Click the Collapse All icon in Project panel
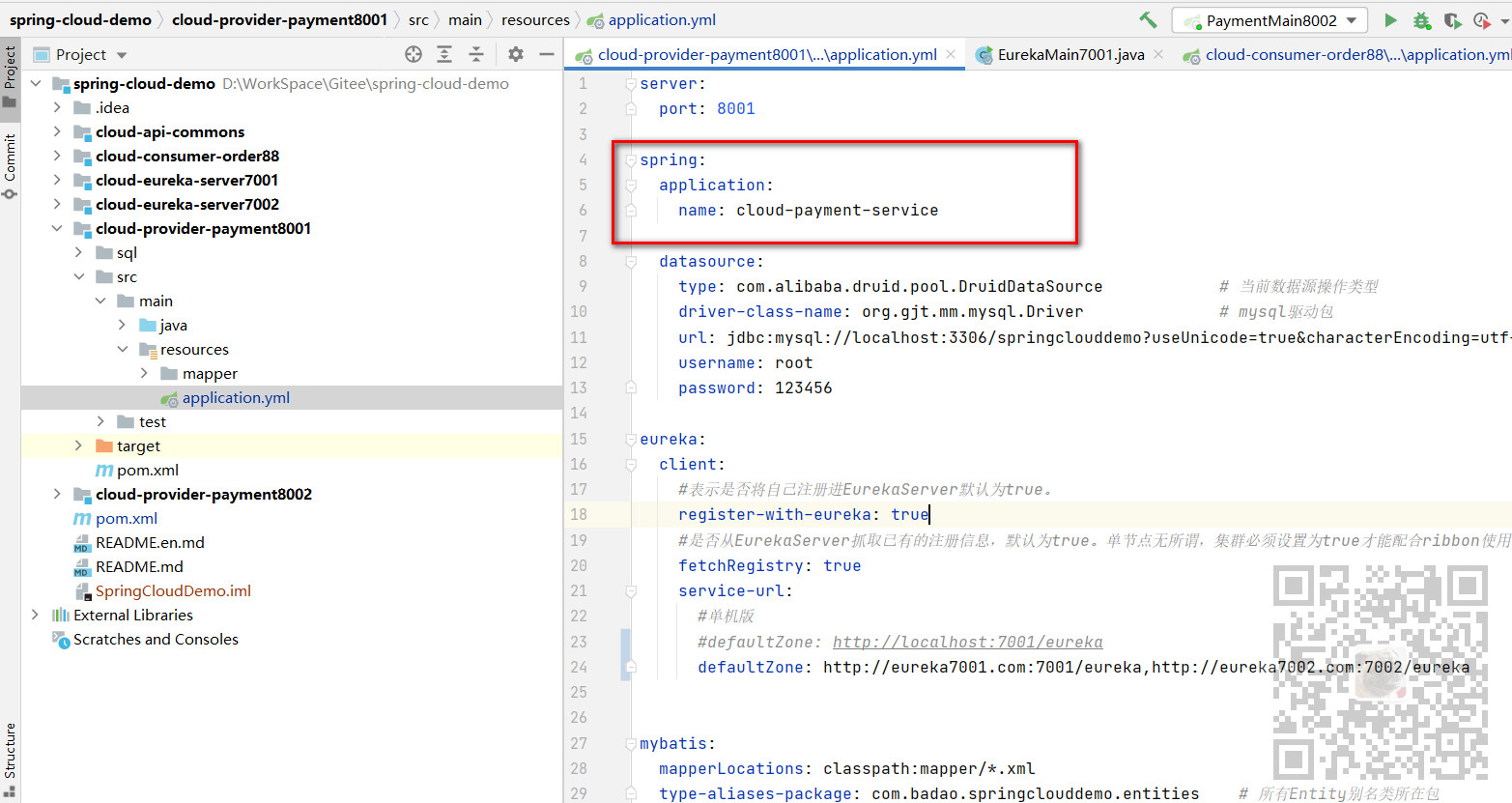1512x803 pixels. coord(475,54)
